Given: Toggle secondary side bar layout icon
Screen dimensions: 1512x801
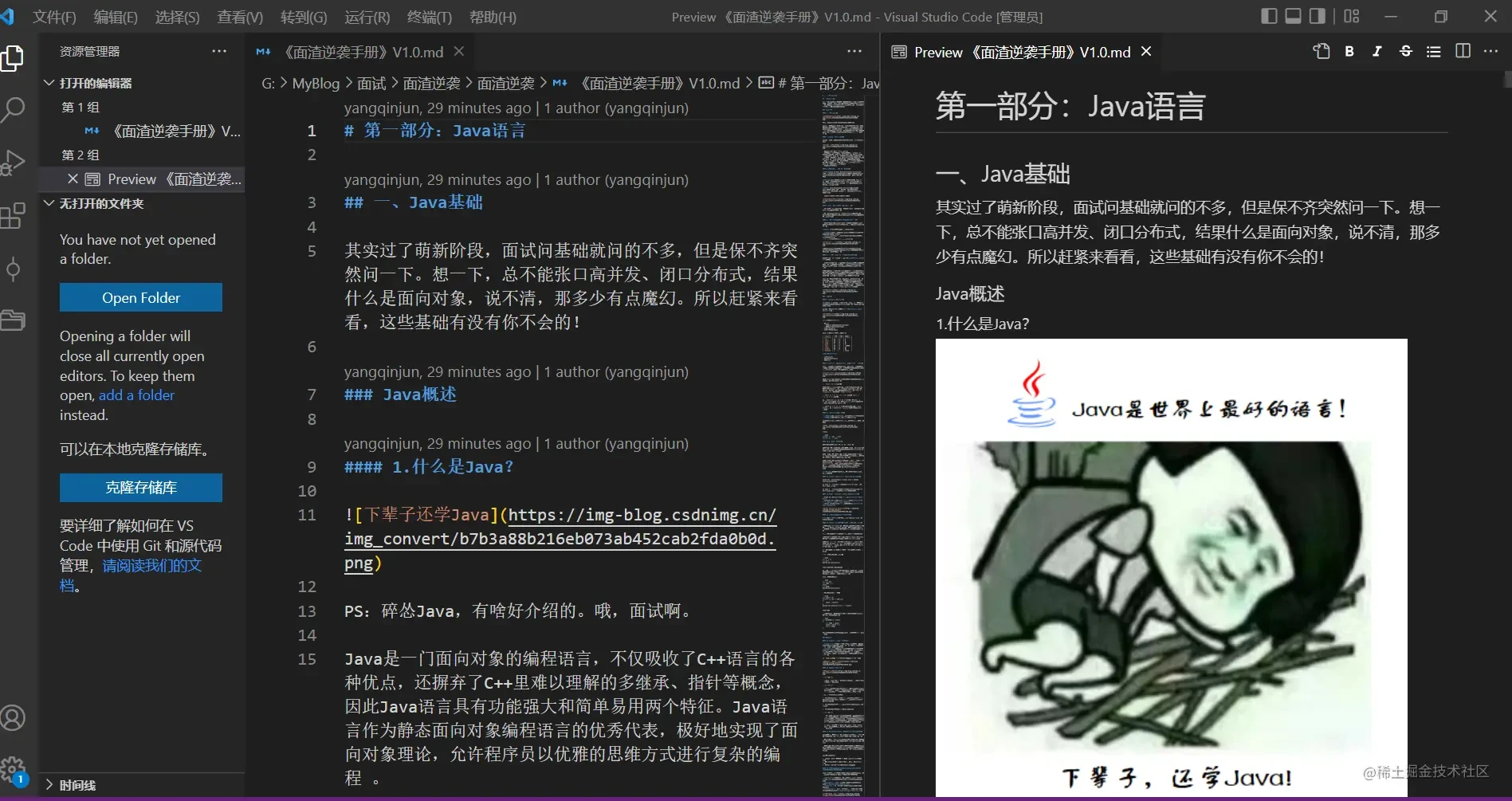Looking at the screenshot, I should coord(1317,17).
